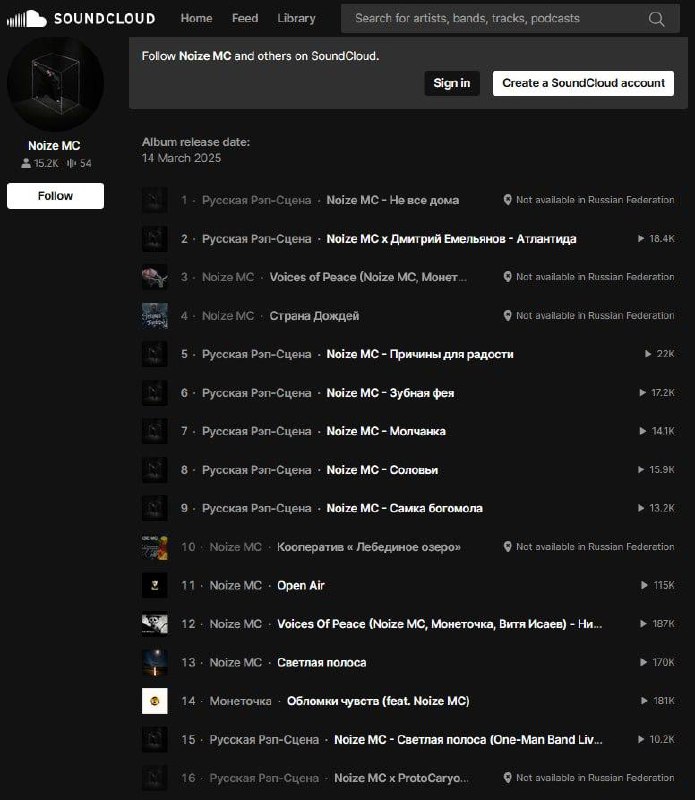Location pin icon on track 16 row
The width and height of the screenshot is (695, 800).
tap(507, 778)
